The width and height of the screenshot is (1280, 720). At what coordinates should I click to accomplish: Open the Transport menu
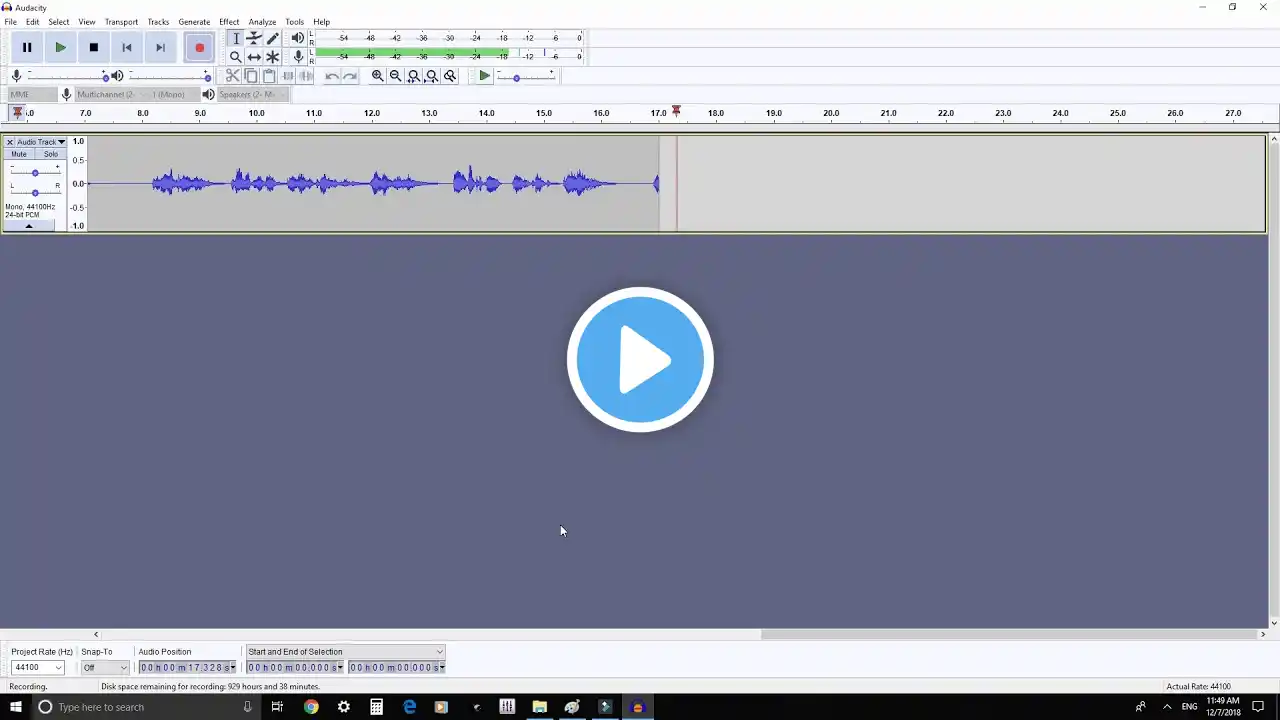click(121, 22)
